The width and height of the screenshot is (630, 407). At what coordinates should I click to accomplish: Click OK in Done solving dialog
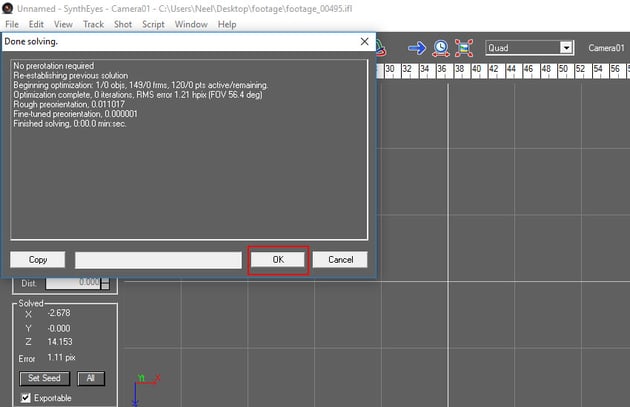tap(278, 260)
